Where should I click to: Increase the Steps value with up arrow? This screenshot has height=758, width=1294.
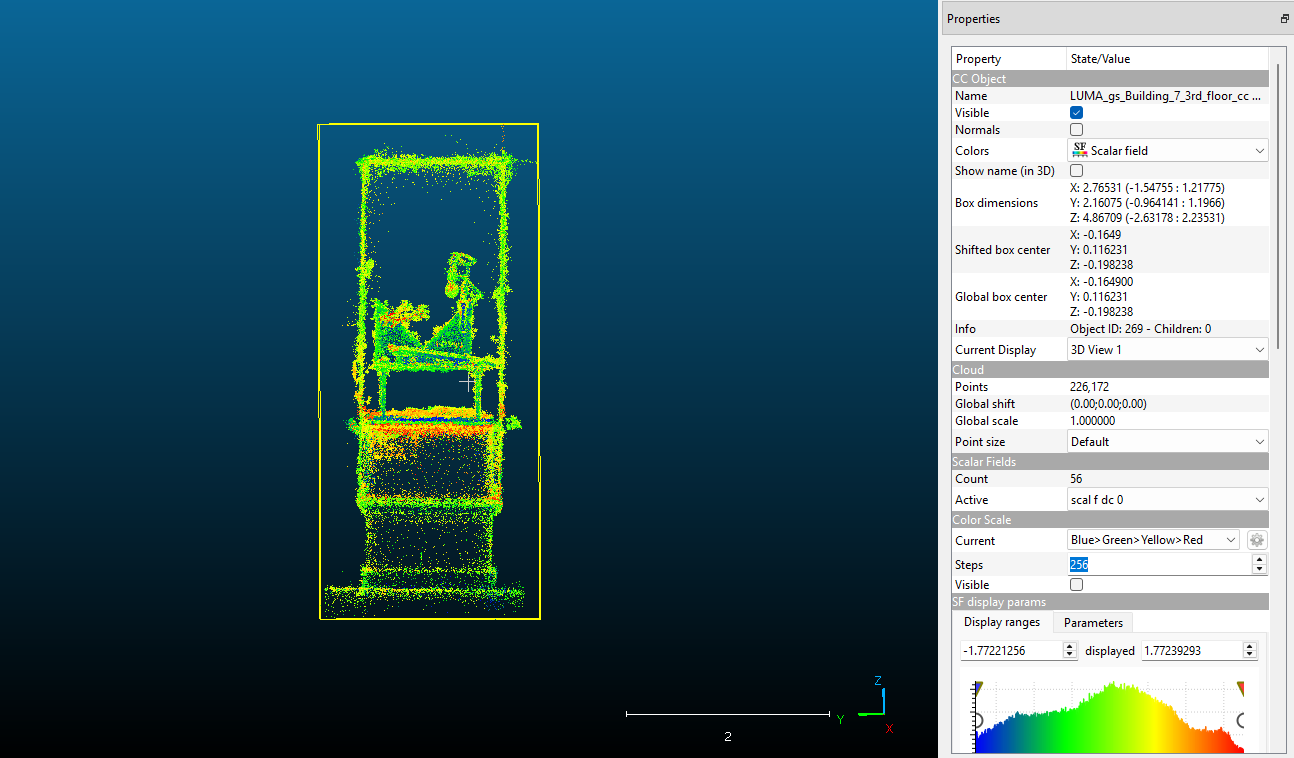[1260, 560]
